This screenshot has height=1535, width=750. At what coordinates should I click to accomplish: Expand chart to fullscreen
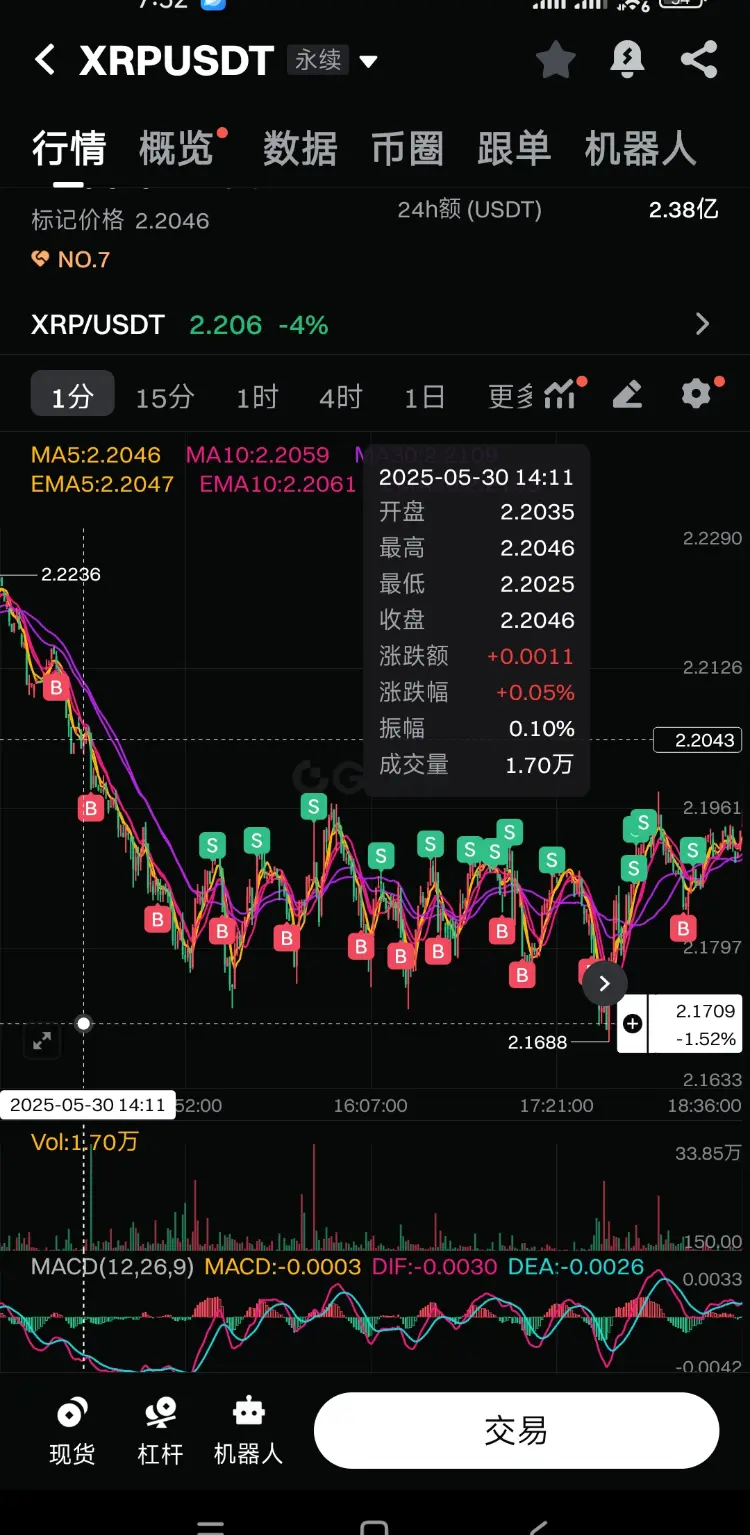pos(42,1041)
